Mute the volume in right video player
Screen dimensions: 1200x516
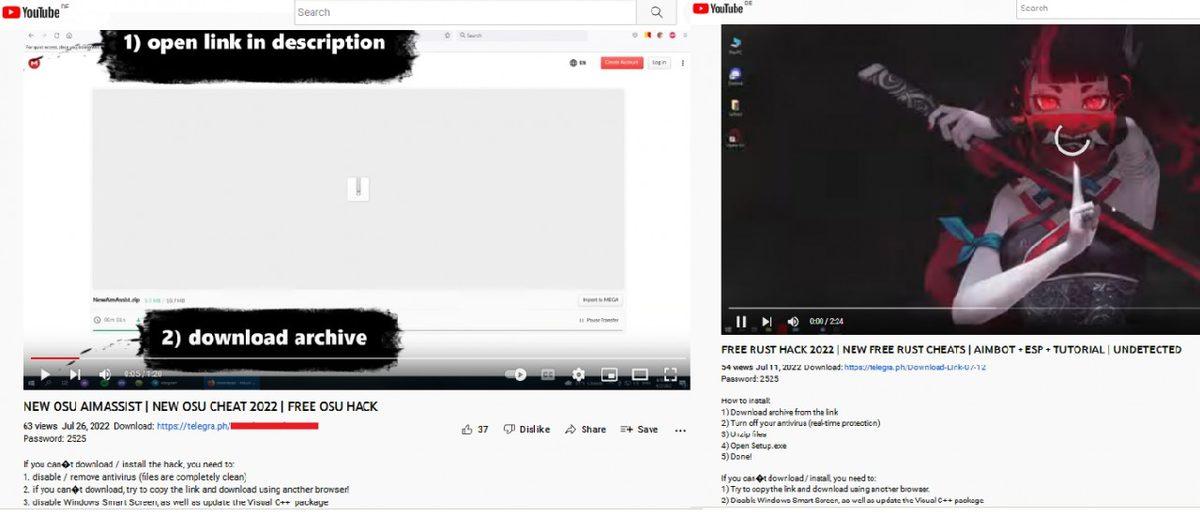pyautogui.click(x=793, y=322)
